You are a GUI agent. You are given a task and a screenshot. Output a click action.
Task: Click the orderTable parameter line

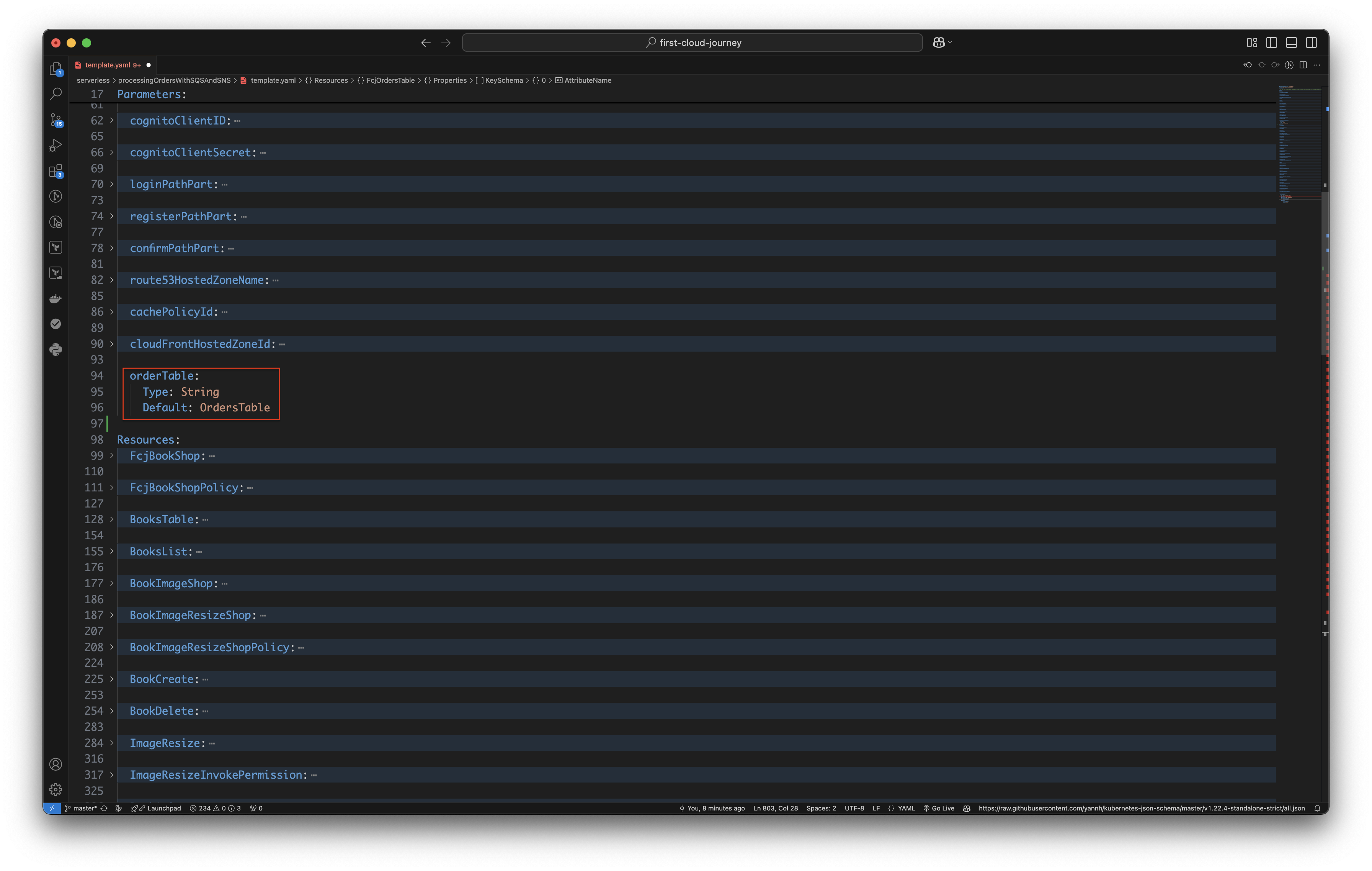(164, 376)
